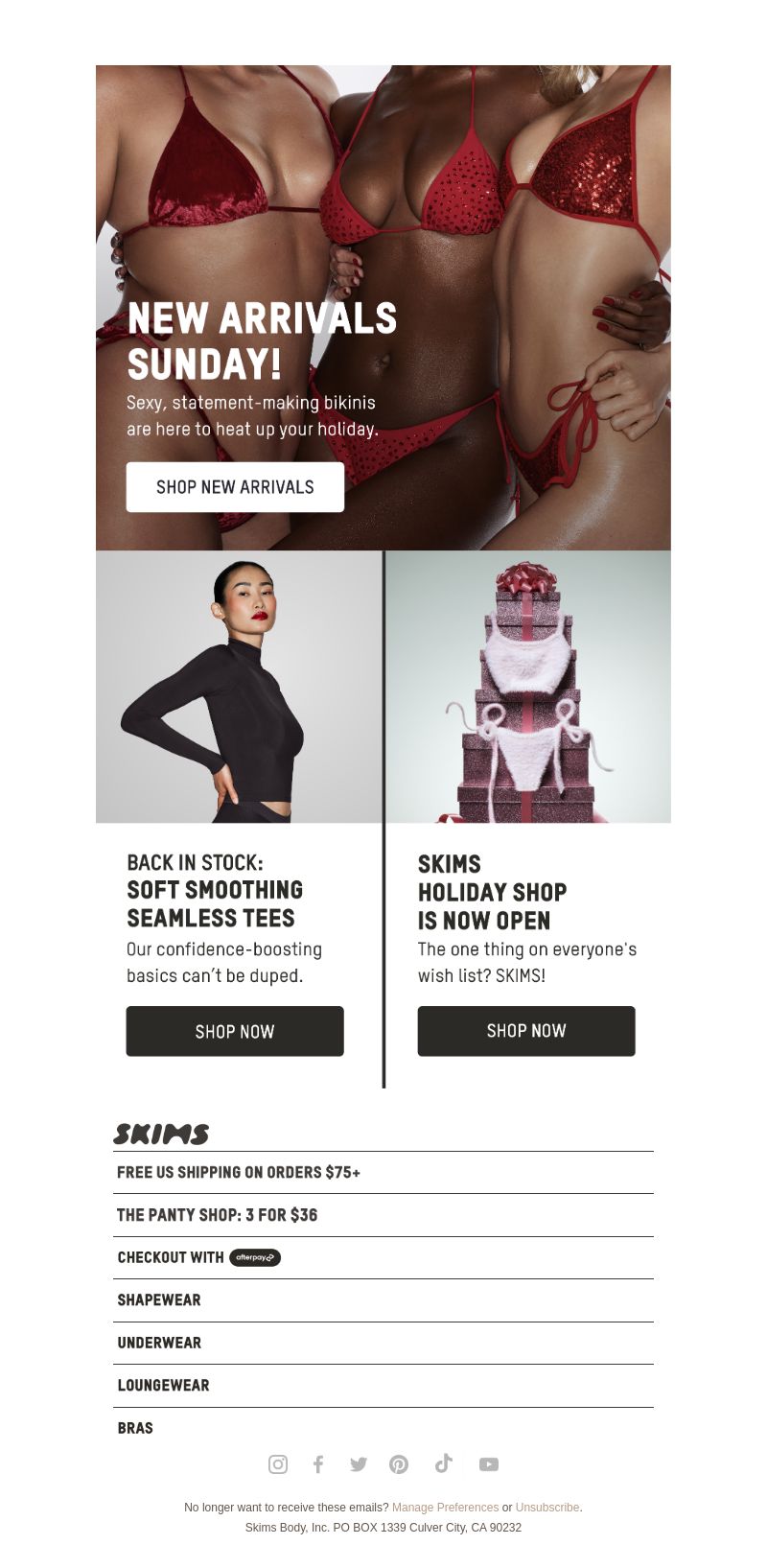767x1568 pixels.
Task: Open the Twitter bird icon
Action: (359, 1463)
